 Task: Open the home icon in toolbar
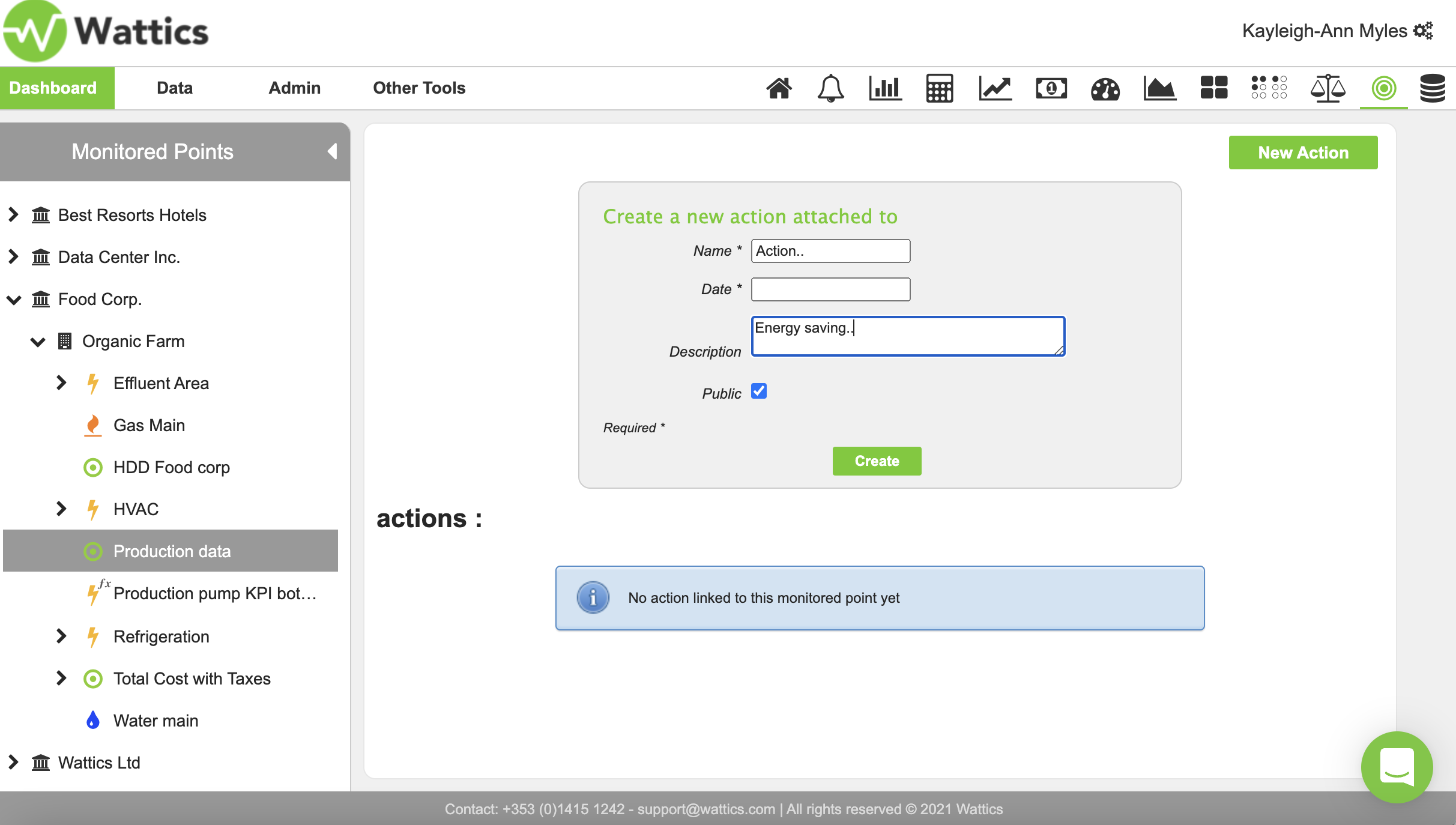point(779,88)
